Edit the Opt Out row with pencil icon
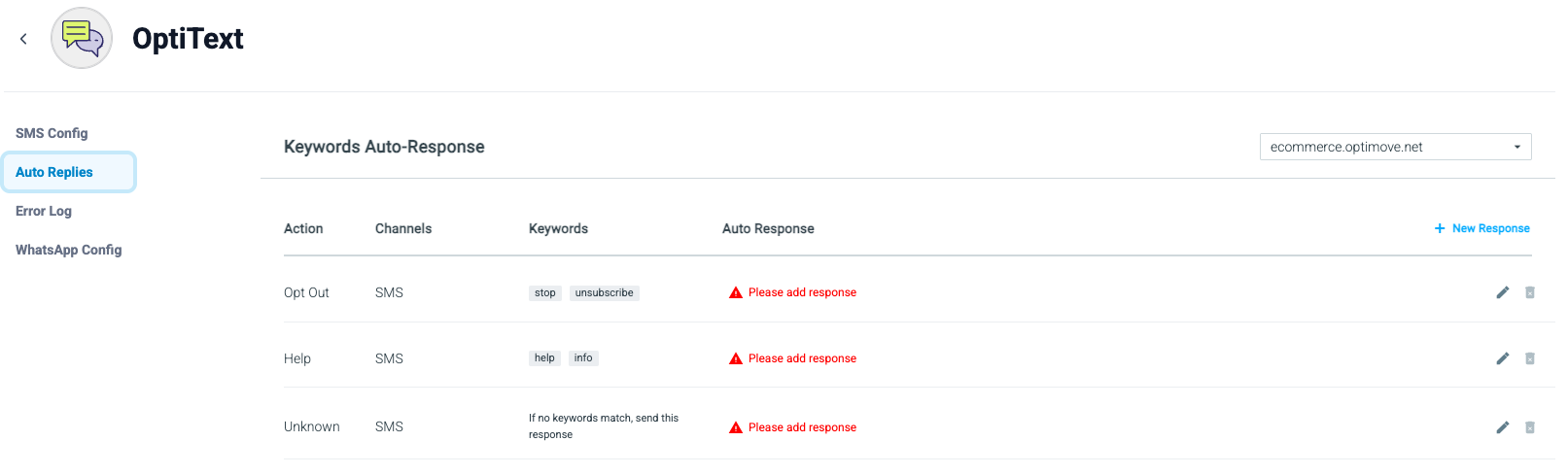This screenshot has width=1568, height=475. click(1502, 292)
